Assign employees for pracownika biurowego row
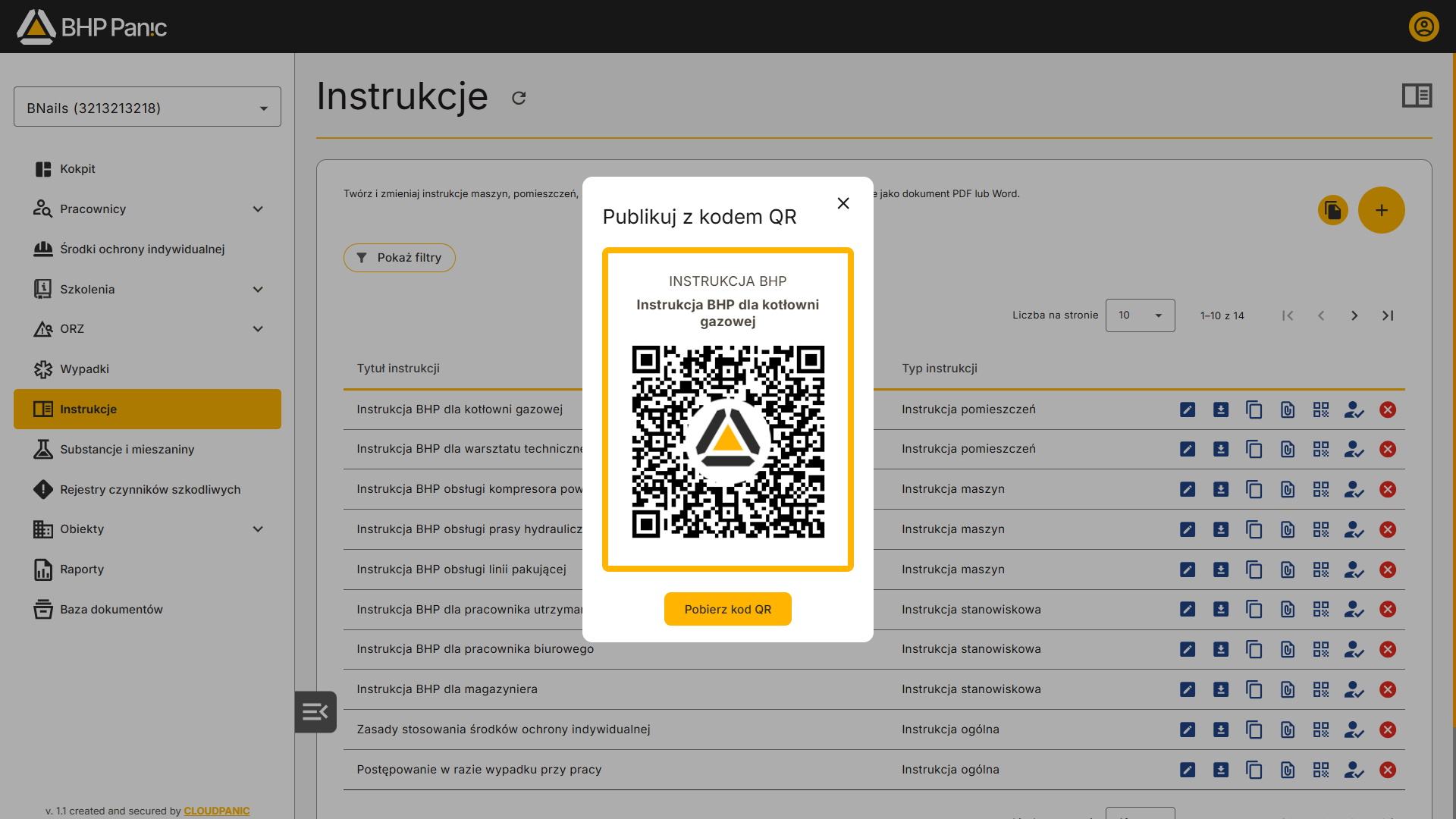Screen dimensions: 1456x819 click(x=1354, y=649)
